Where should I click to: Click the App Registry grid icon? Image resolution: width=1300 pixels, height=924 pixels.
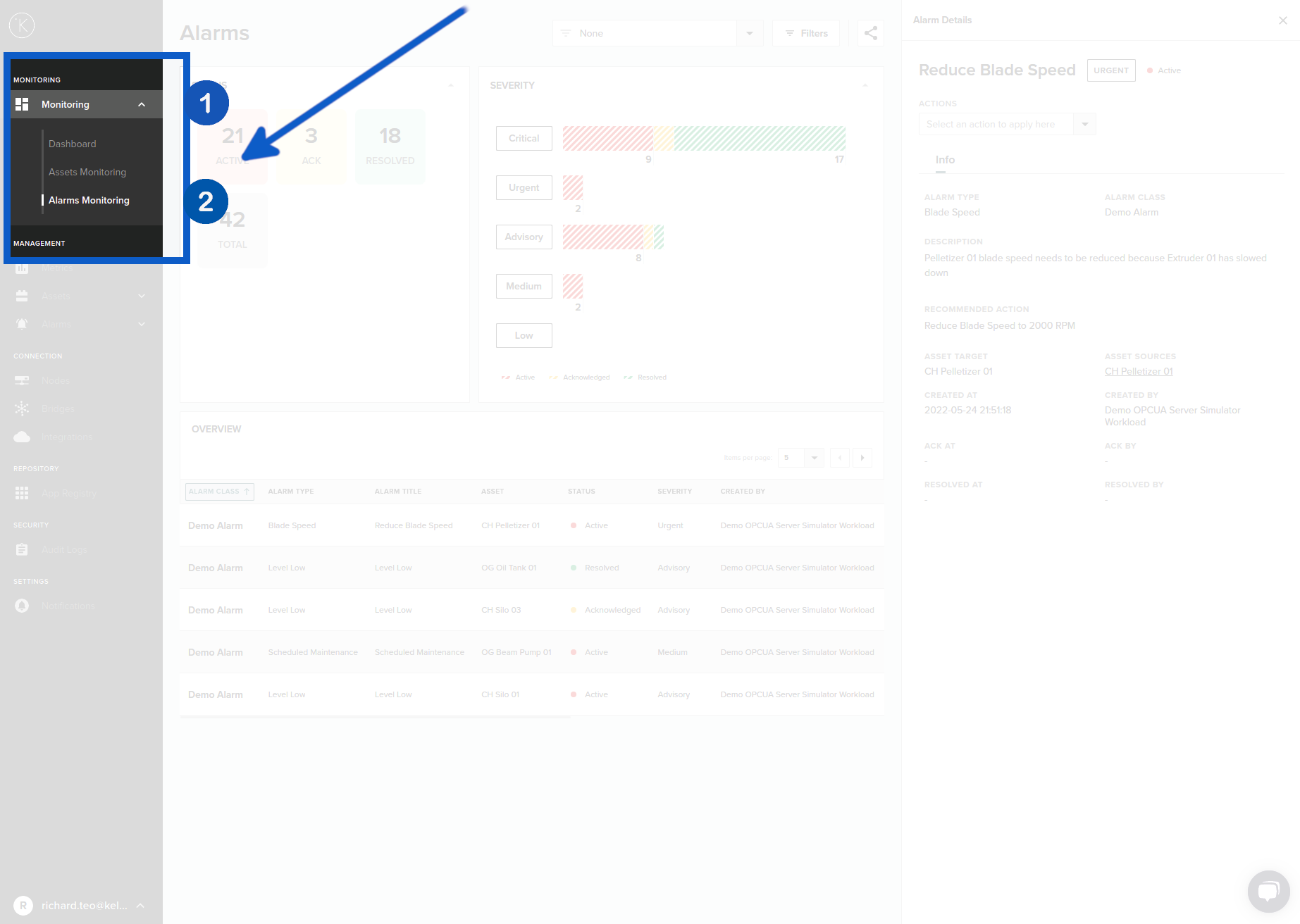click(x=22, y=493)
